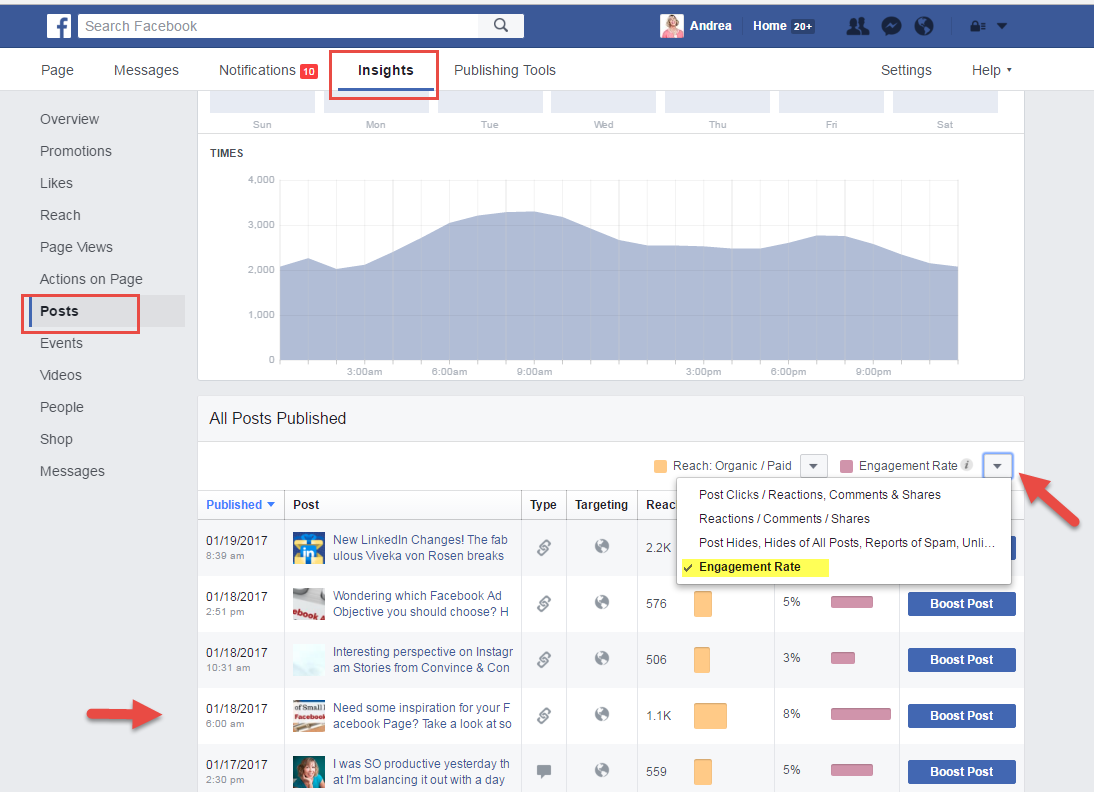Open thumbnail of Need some inspiration post

click(308, 716)
